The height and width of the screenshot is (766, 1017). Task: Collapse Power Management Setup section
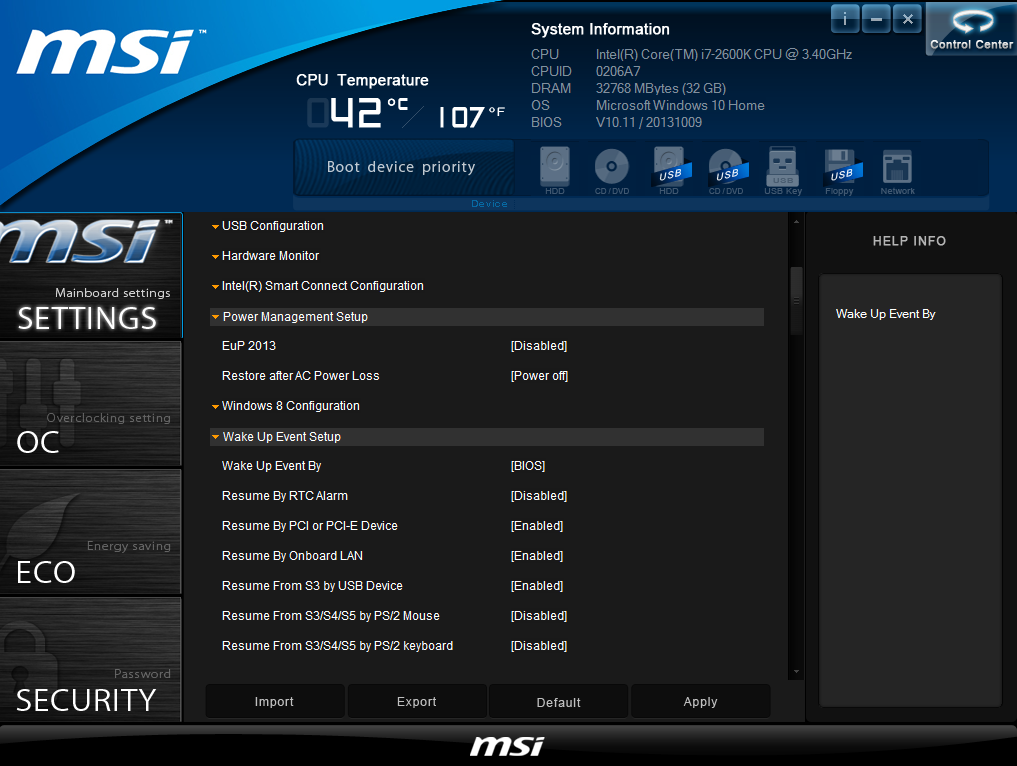(x=487, y=317)
